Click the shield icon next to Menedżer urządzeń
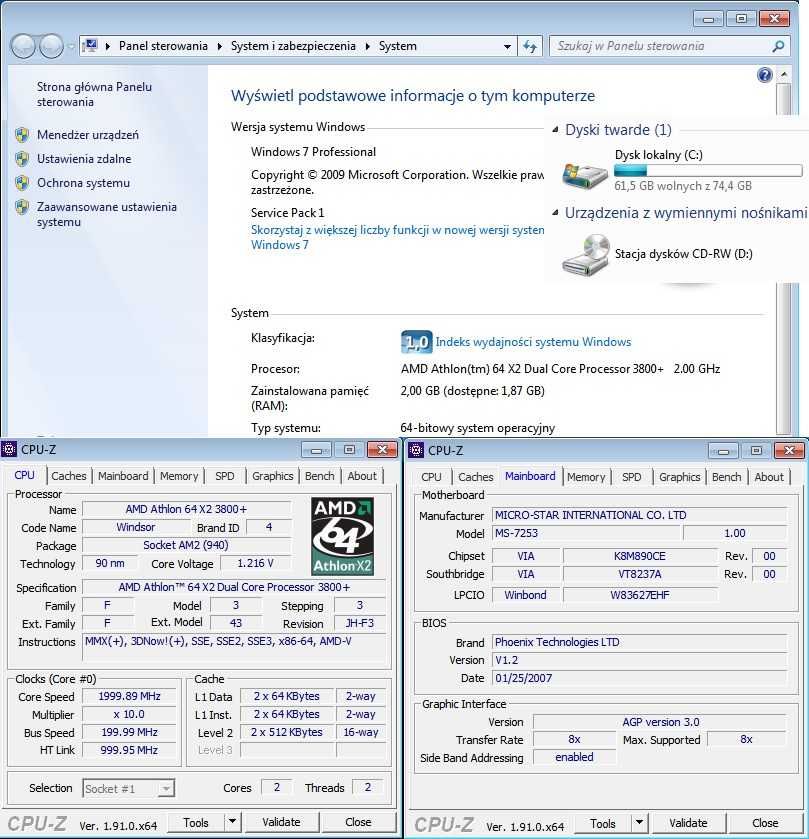The image size is (809, 839). pos(22,135)
